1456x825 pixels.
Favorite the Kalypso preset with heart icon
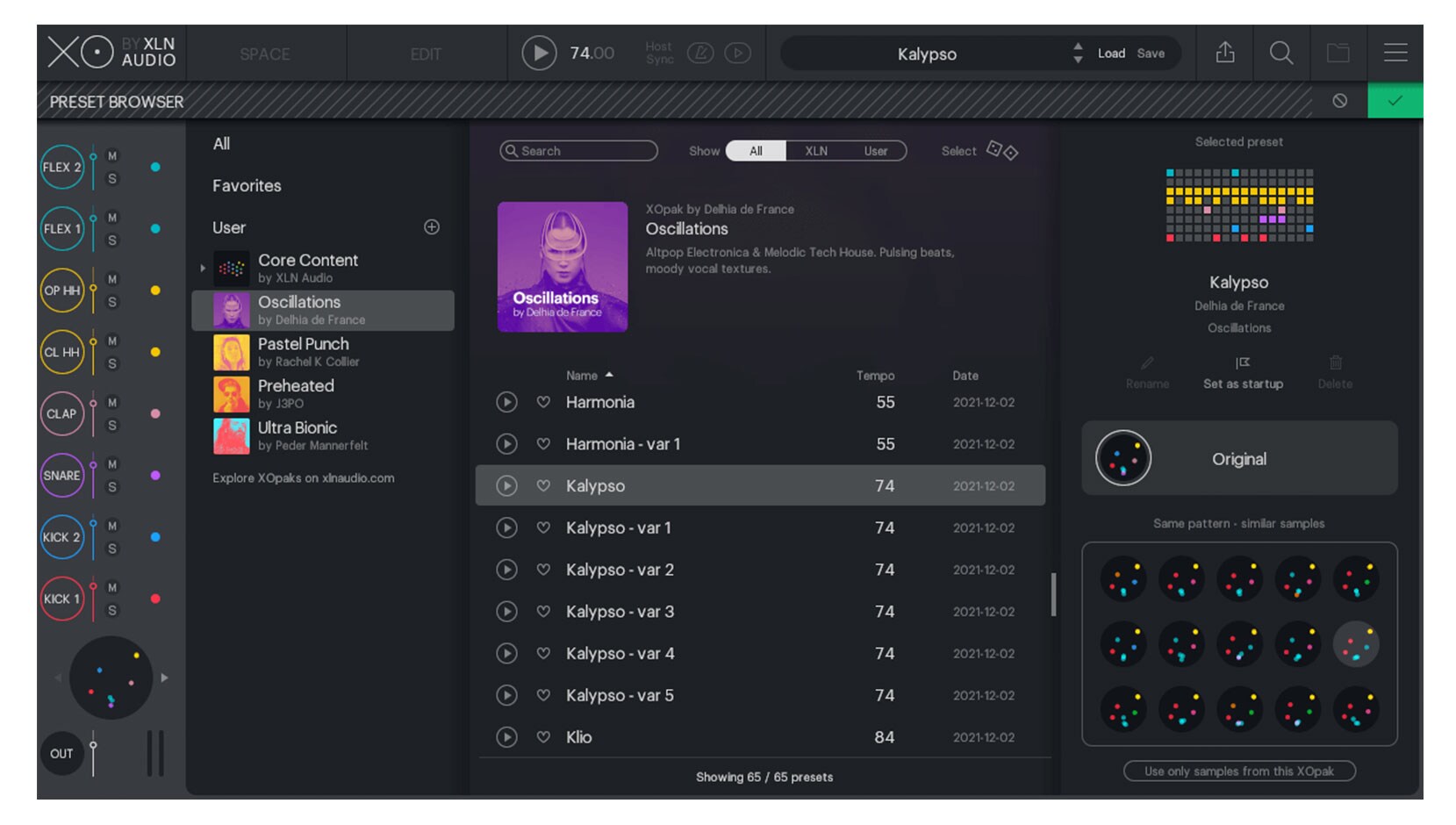(543, 485)
